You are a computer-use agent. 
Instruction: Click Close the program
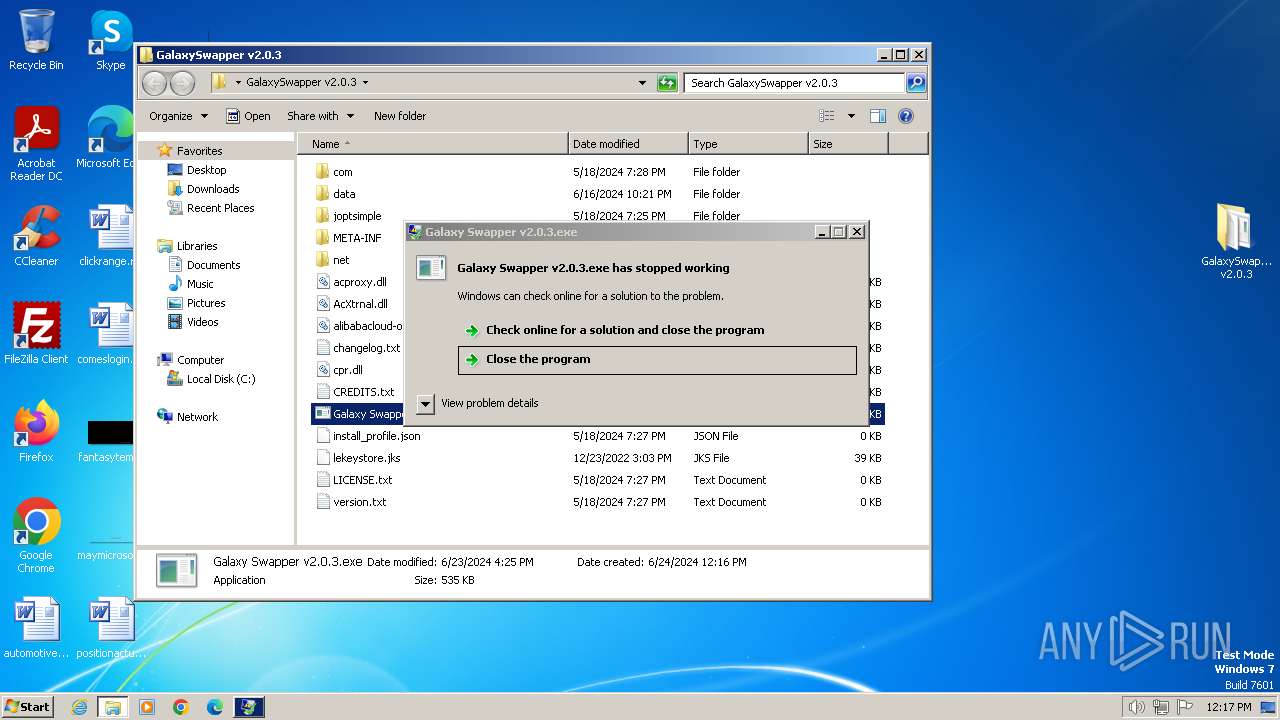coord(657,360)
